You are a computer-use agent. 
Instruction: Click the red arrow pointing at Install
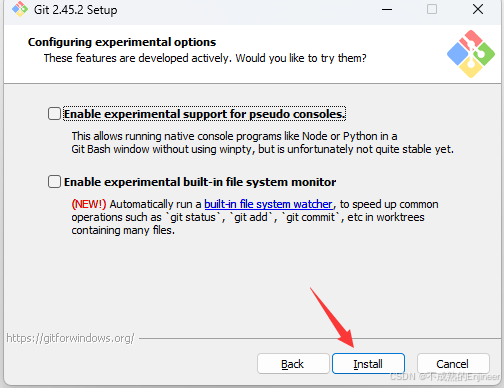pyautogui.click(x=332, y=318)
